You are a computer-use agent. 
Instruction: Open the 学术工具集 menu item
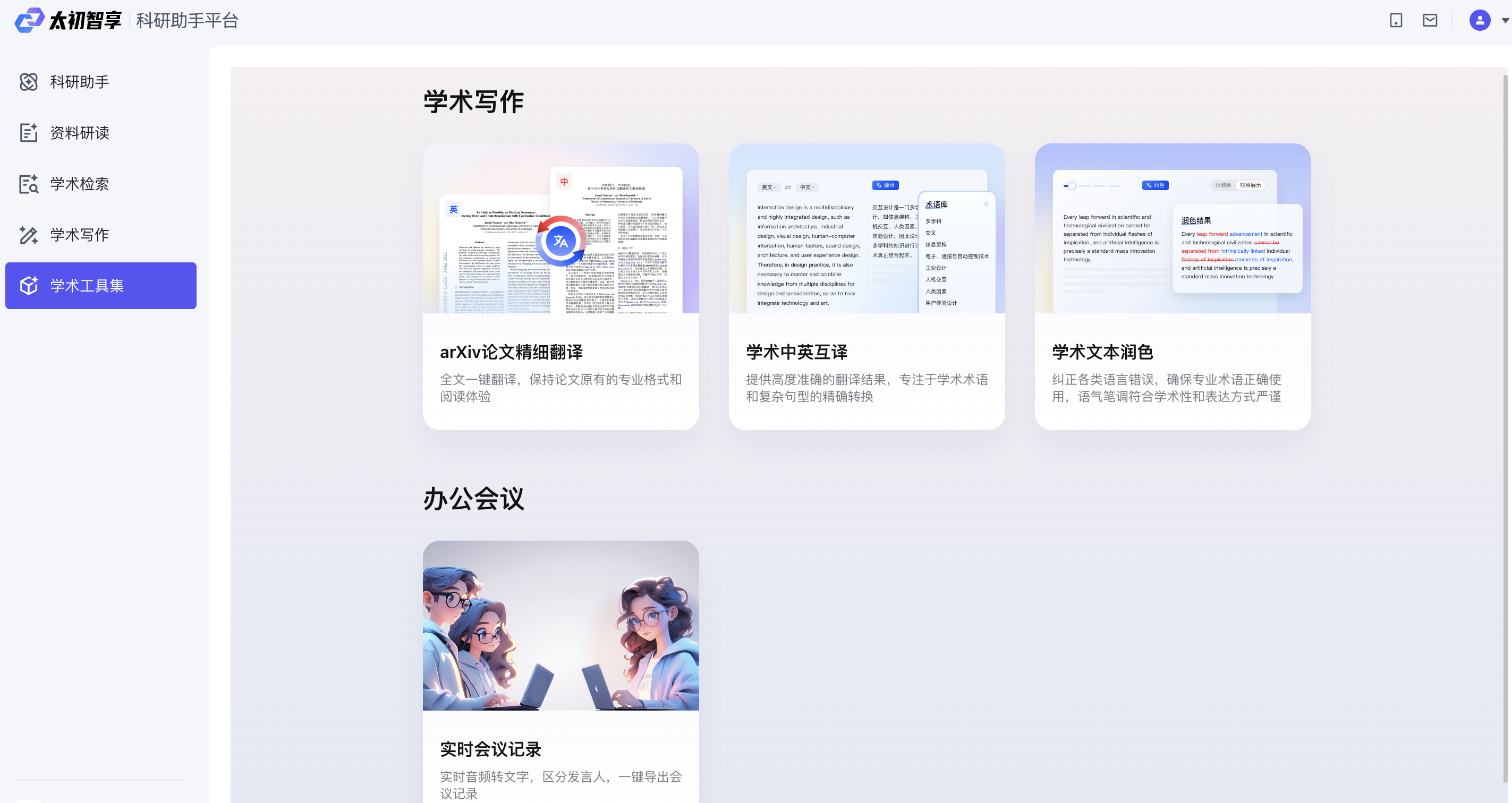tap(101, 286)
